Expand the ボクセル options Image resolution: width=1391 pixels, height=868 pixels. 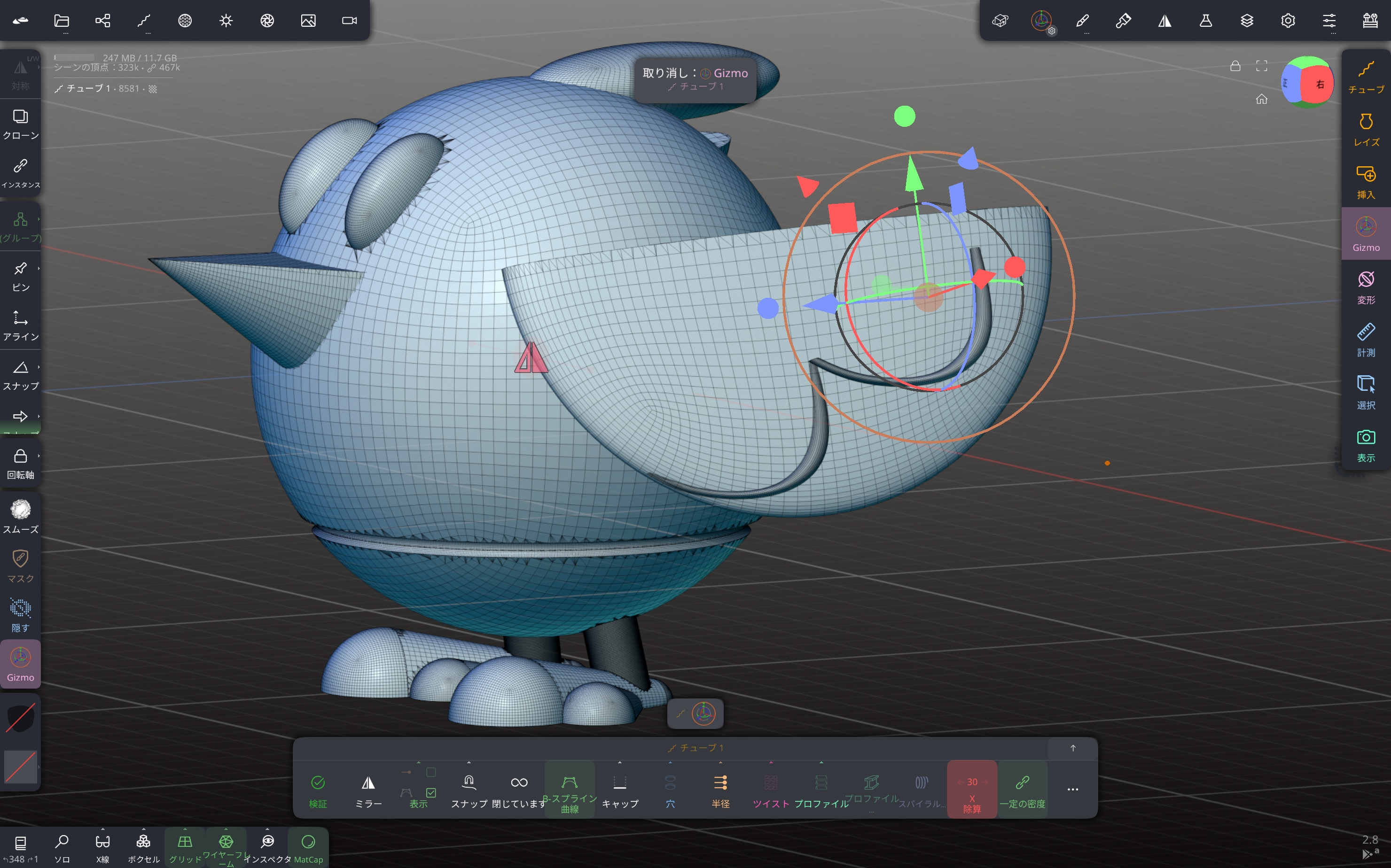(x=144, y=847)
